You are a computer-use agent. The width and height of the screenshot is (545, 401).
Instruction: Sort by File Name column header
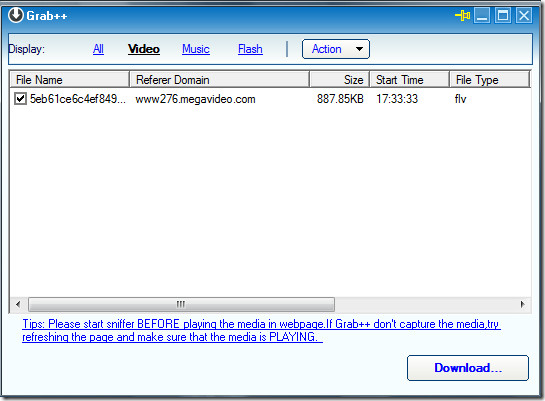tap(70, 80)
